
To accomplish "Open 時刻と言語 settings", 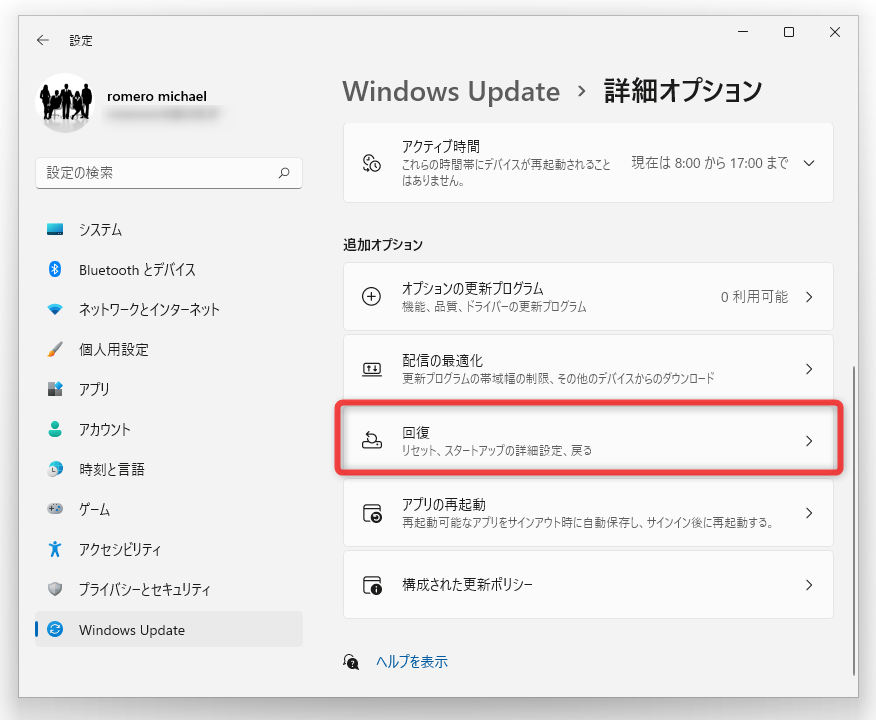I will point(169,469).
